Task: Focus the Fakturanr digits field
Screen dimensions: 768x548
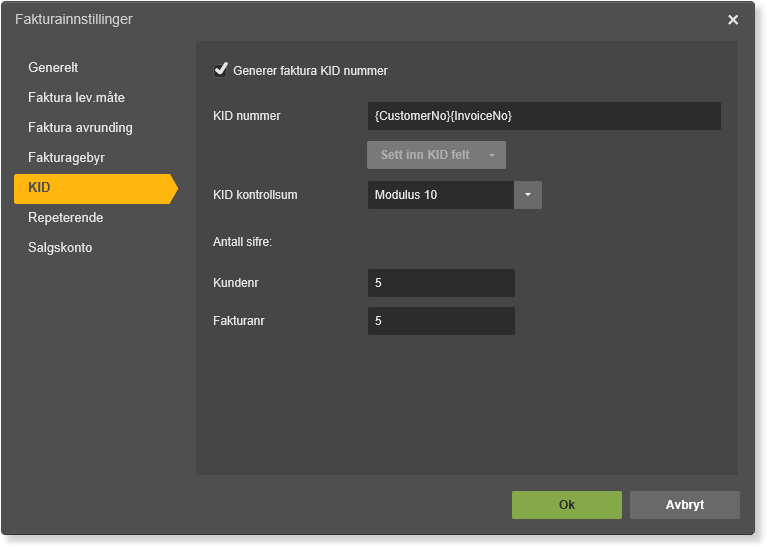Action: point(441,321)
